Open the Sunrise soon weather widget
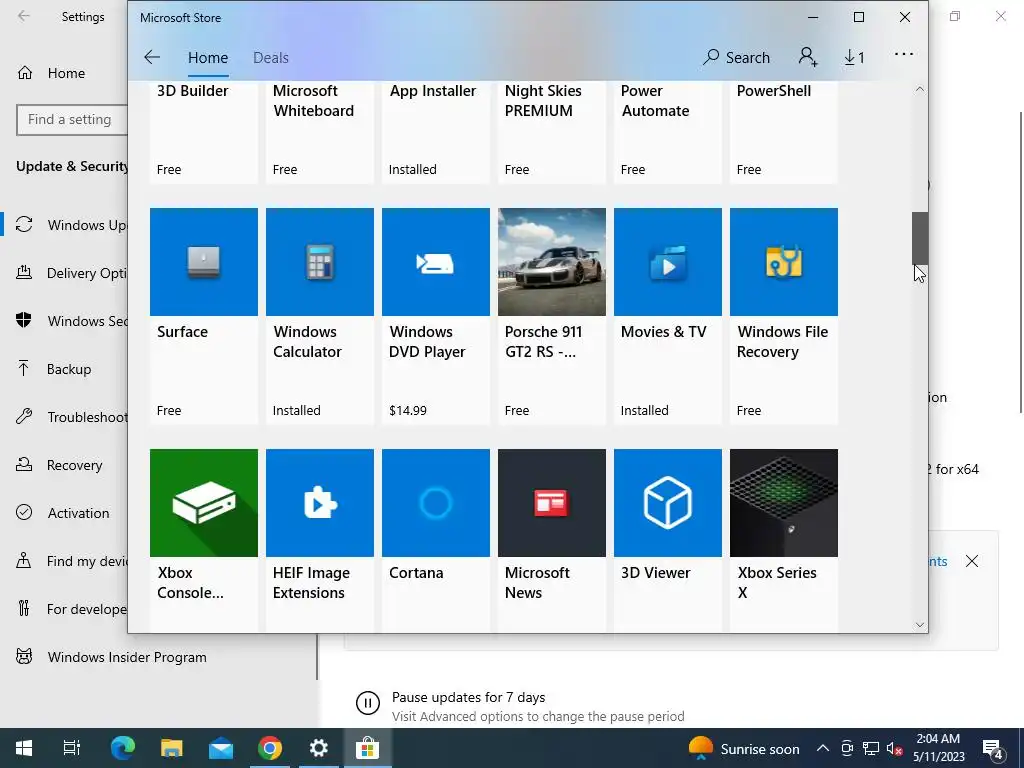Viewport: 1024px width, 768px height. coord(744,748)
